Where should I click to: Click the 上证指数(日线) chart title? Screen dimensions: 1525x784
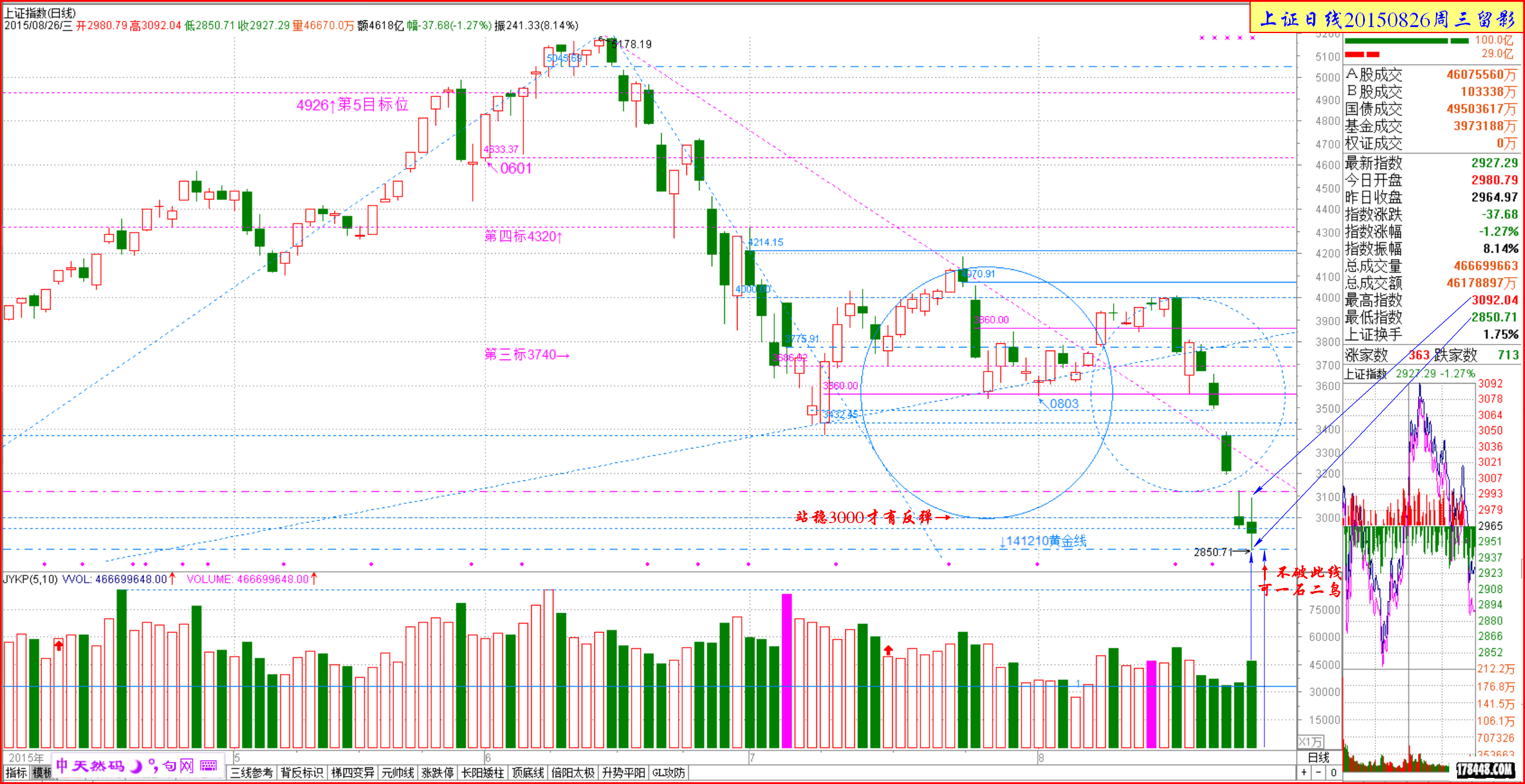(x=40, y=13)
